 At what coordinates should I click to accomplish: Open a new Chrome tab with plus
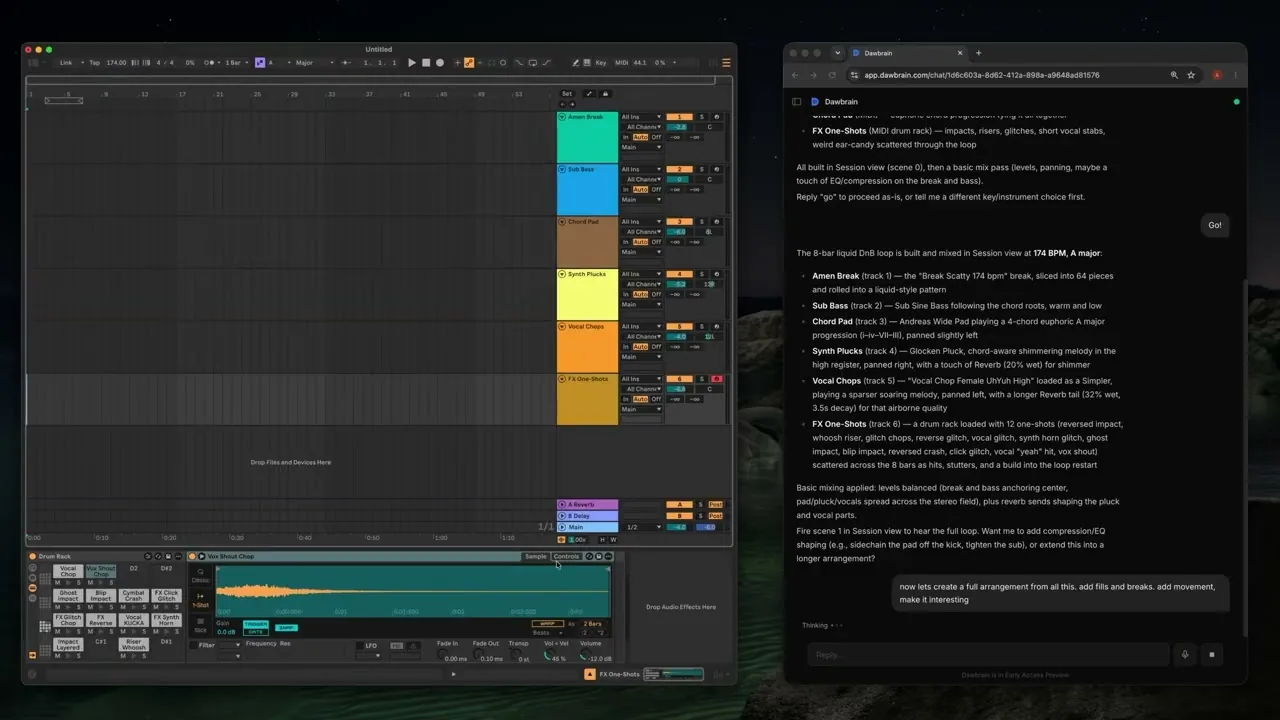click(978, 53)
